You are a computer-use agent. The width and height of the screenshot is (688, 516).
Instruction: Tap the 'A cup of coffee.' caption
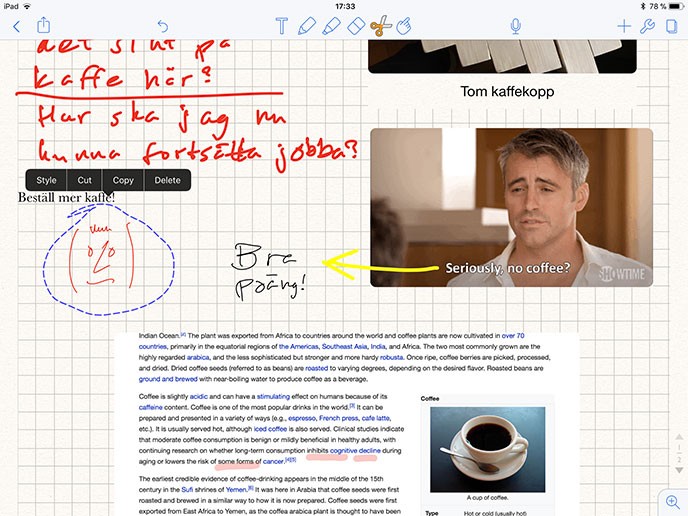[x=487, y=498]
